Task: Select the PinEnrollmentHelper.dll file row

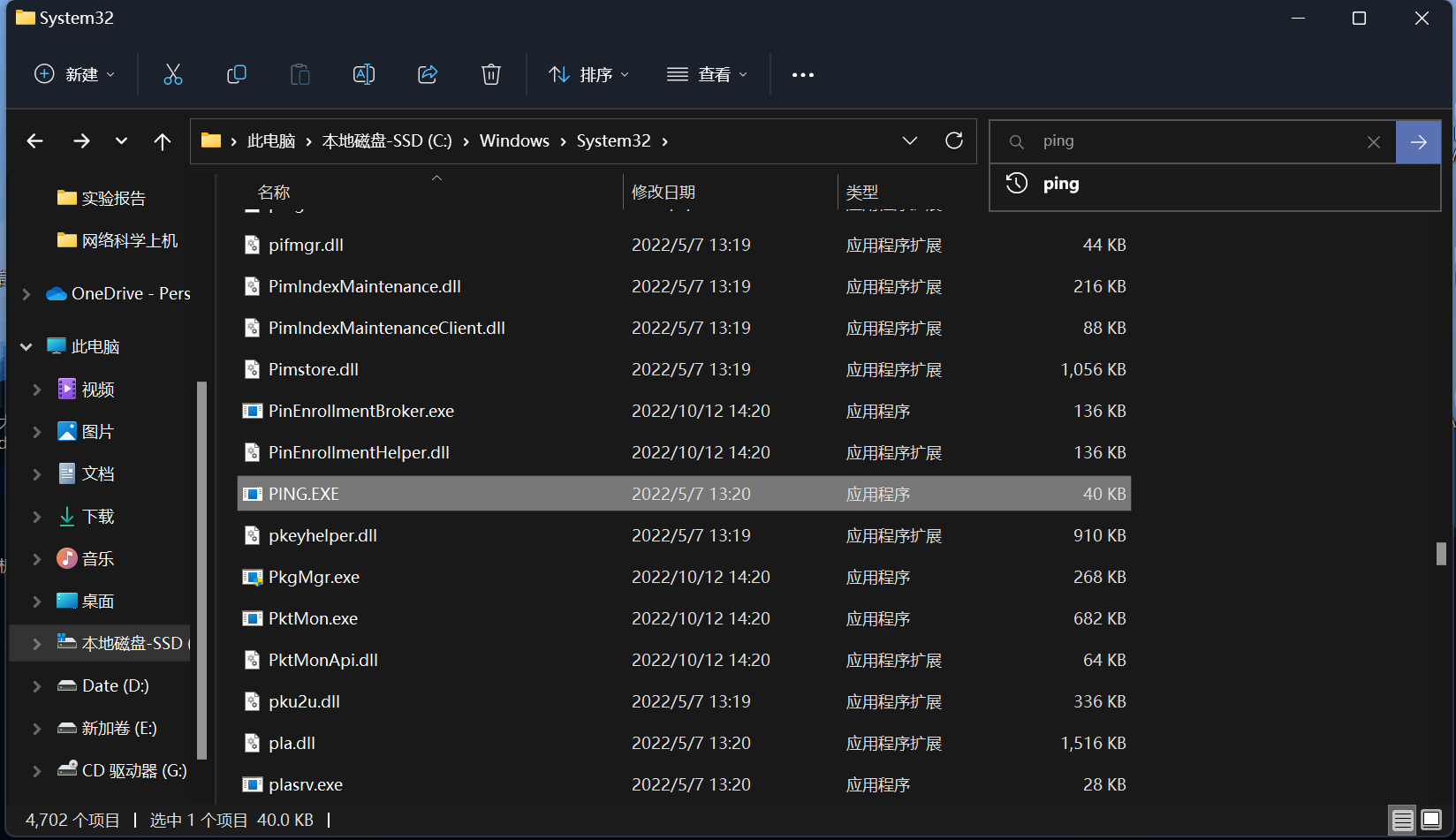Action: (684, 452)
